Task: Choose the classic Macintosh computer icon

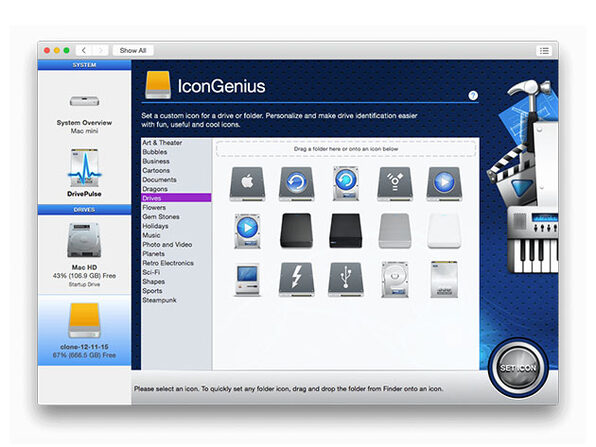Action: (247, 279)
